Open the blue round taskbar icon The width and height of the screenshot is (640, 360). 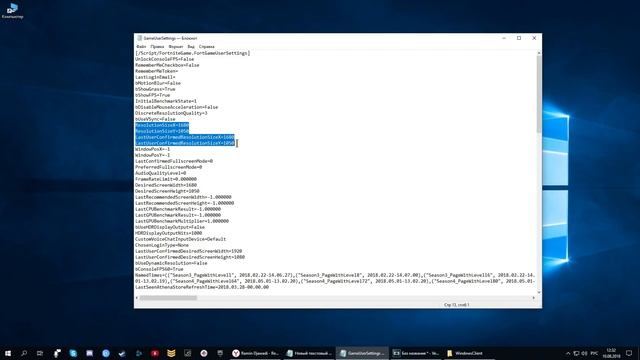pyautogui.click(x=106, y=353)
